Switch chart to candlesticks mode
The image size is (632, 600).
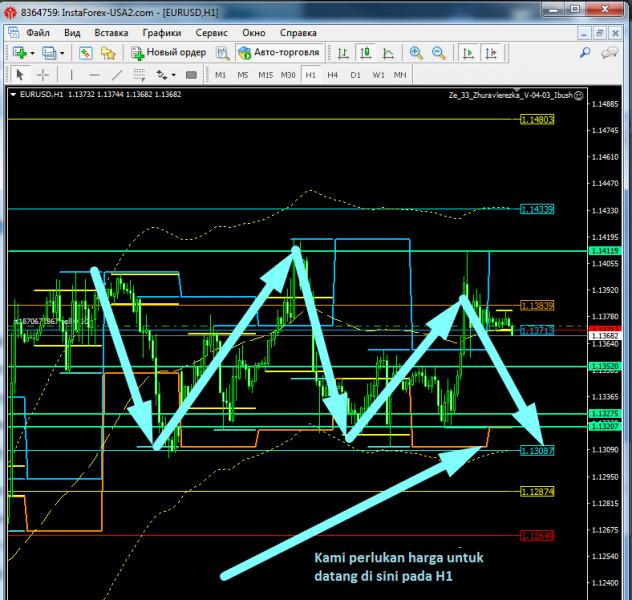point(366,53)
